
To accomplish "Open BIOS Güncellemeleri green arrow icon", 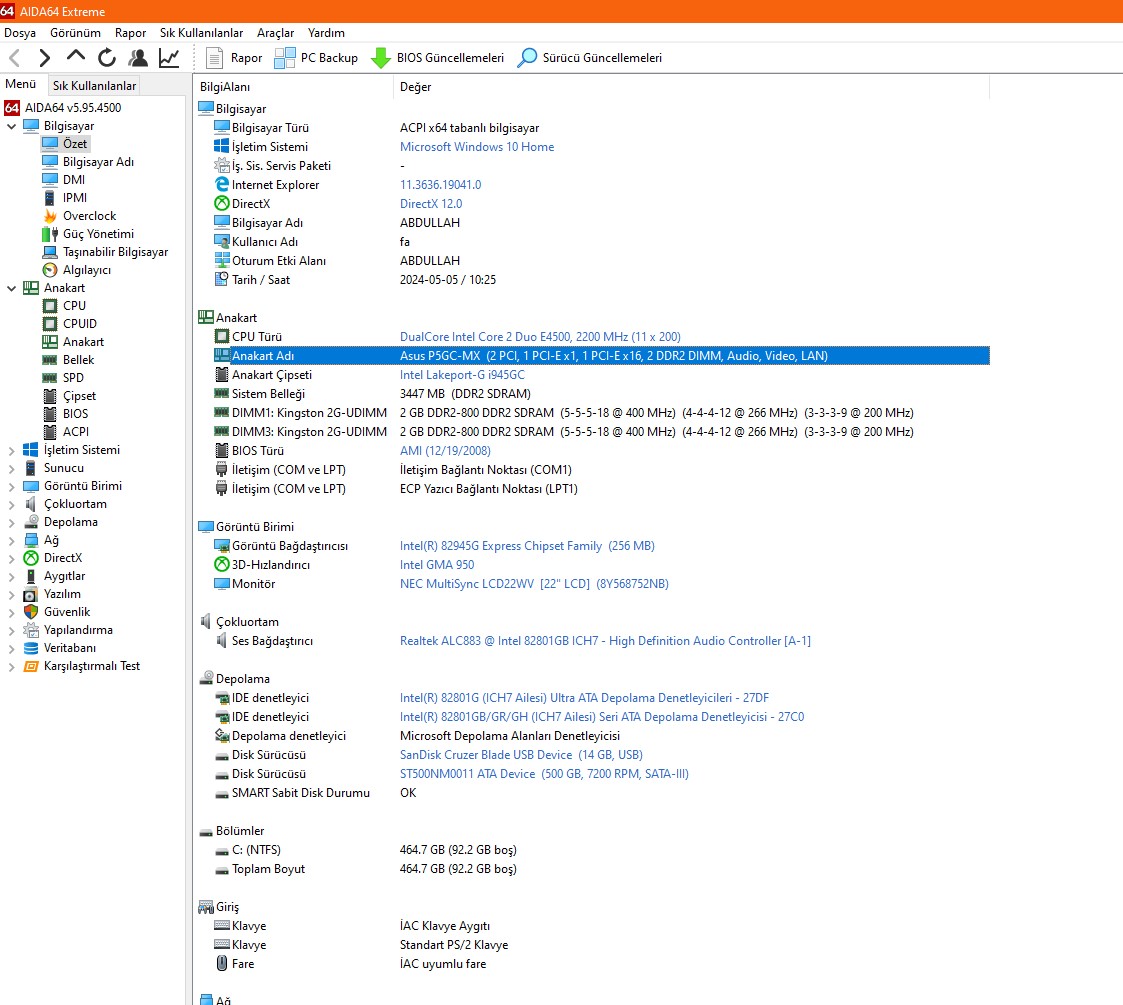I will (381, 58).
